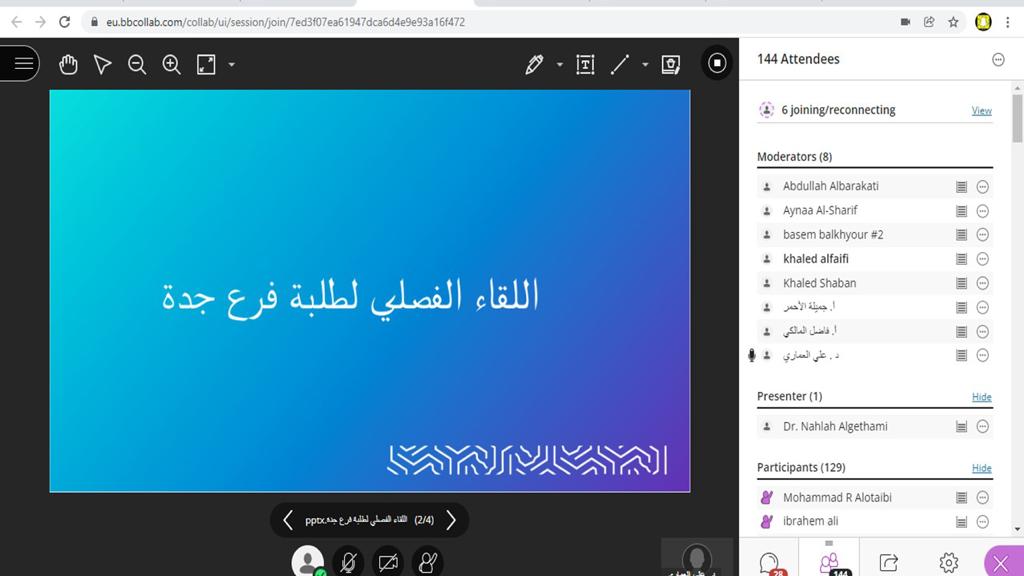1024x576 pixels.
Task: Open the fit-view options dropdown arrow
Action: click(x=232, y=65)
